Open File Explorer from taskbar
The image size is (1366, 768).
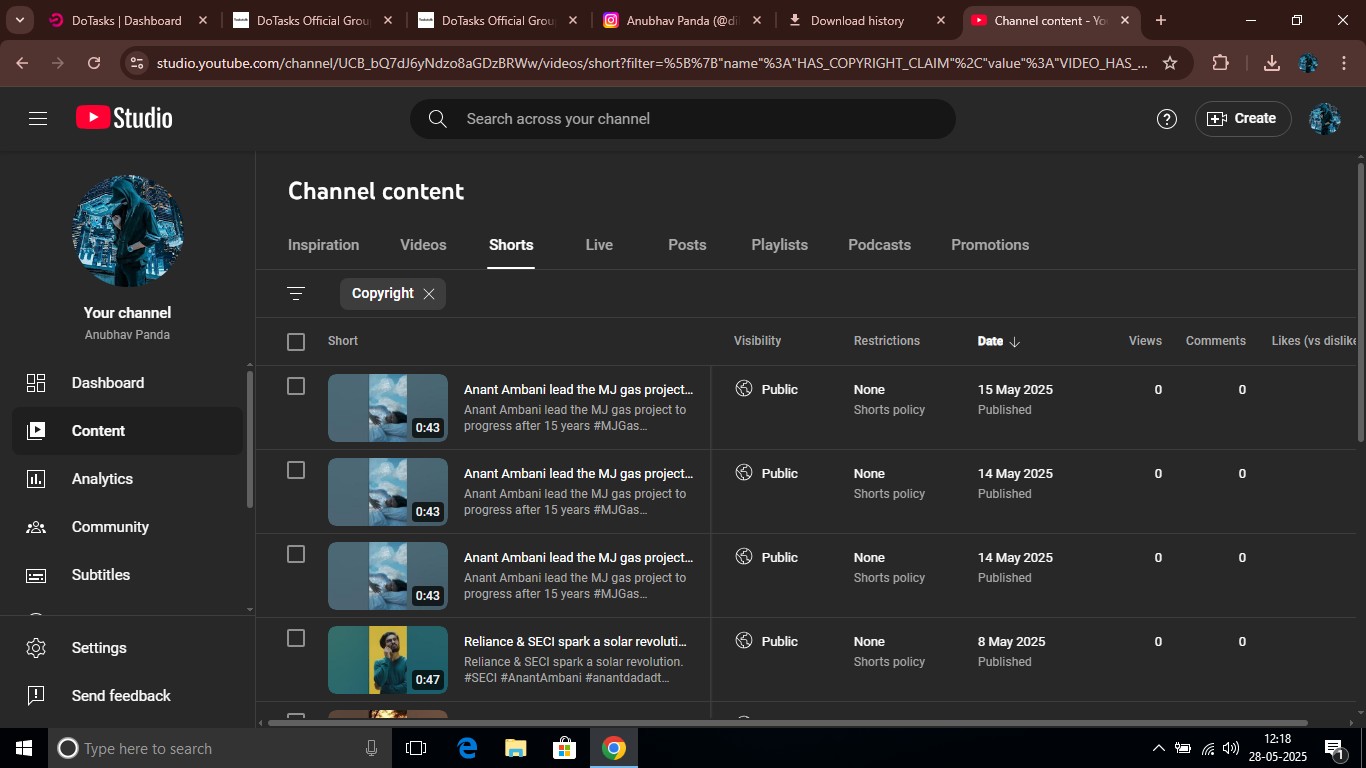[x=515, y=748]
